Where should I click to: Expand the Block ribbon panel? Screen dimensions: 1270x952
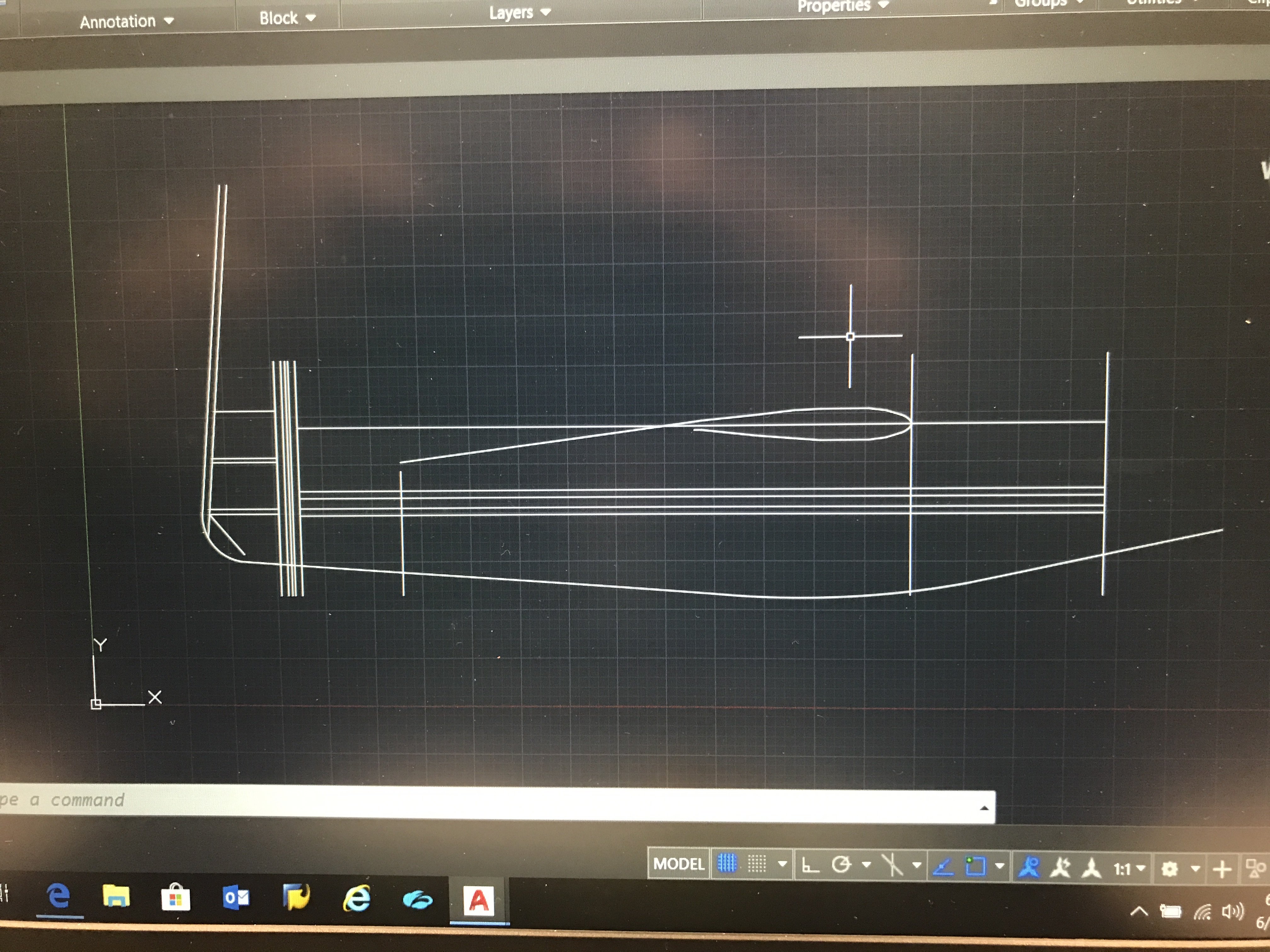pyautogui.click(x=287, y=18)
